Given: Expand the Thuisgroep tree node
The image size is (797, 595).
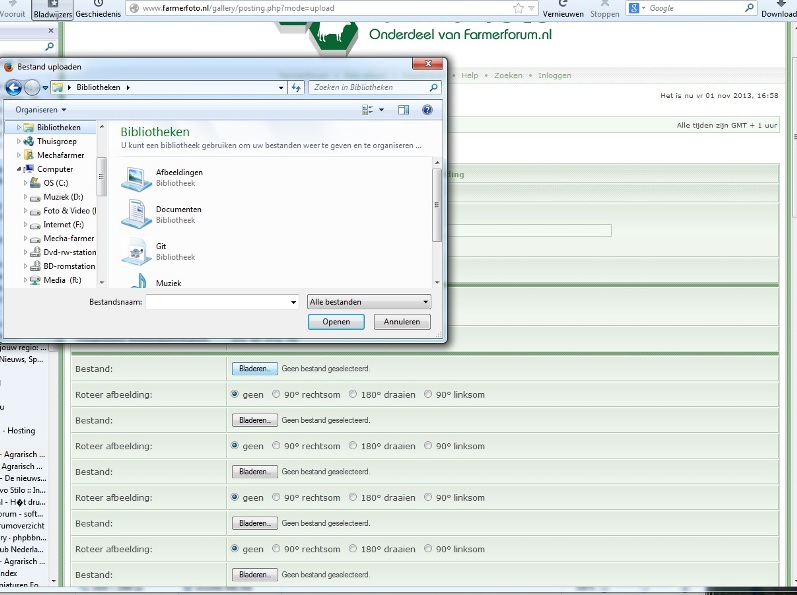Looking at the screenshot, I should (x=19, y=142).
